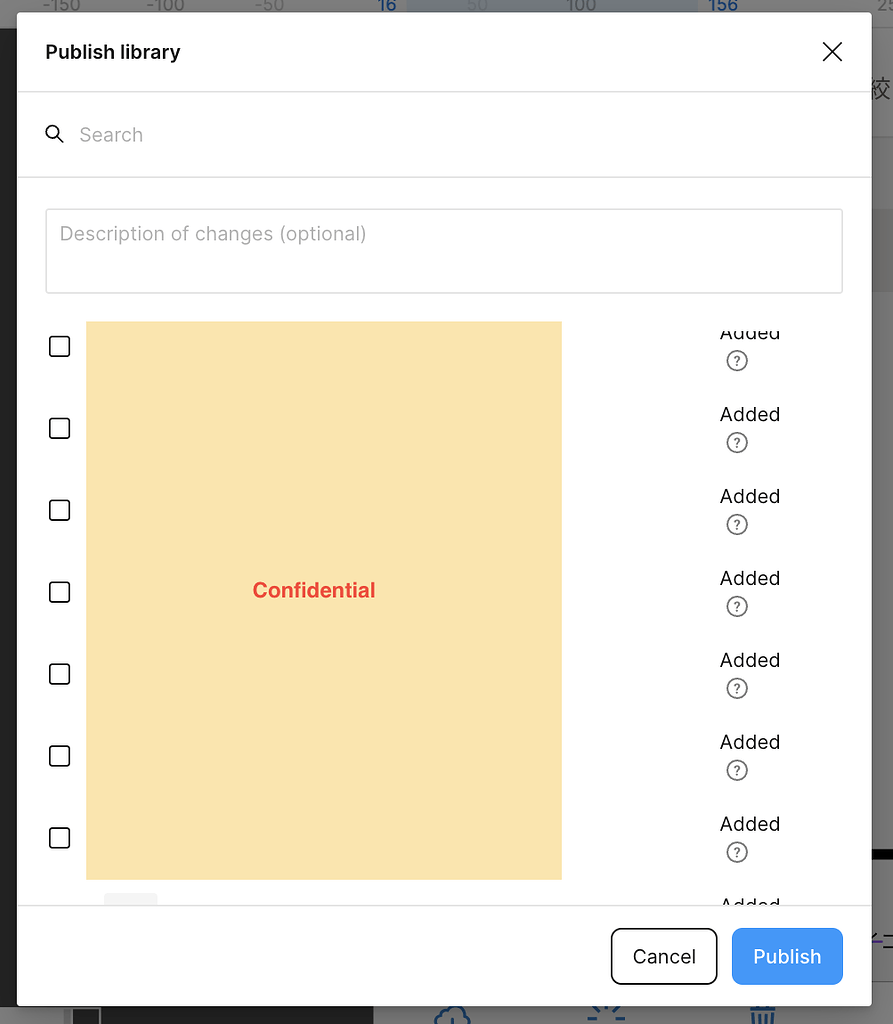This screenshot has height=1024, width=893.
Task: Open help icon under first Added status
Action: (737, 360)
